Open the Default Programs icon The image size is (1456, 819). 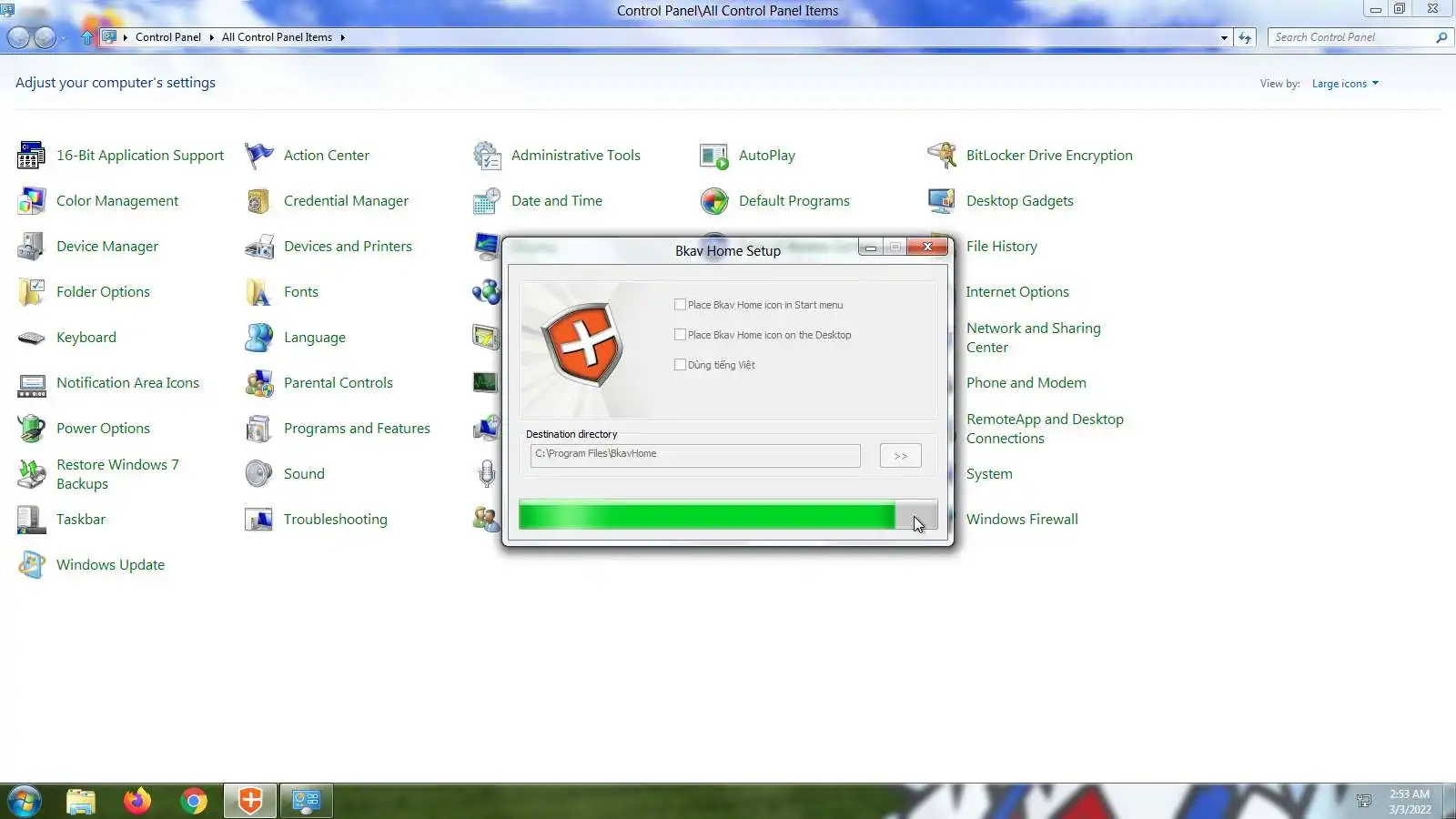click(713, 201)
